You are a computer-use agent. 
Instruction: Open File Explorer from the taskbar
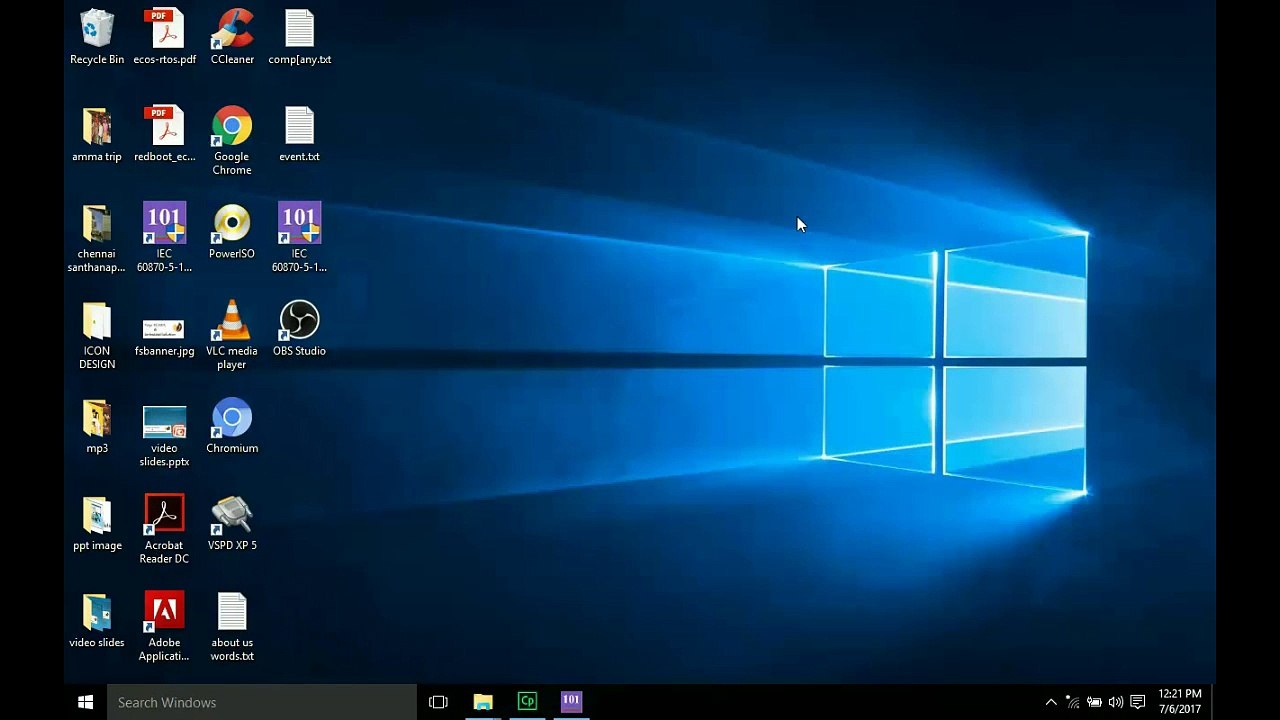pyautogui.click(x=483, y=702)
